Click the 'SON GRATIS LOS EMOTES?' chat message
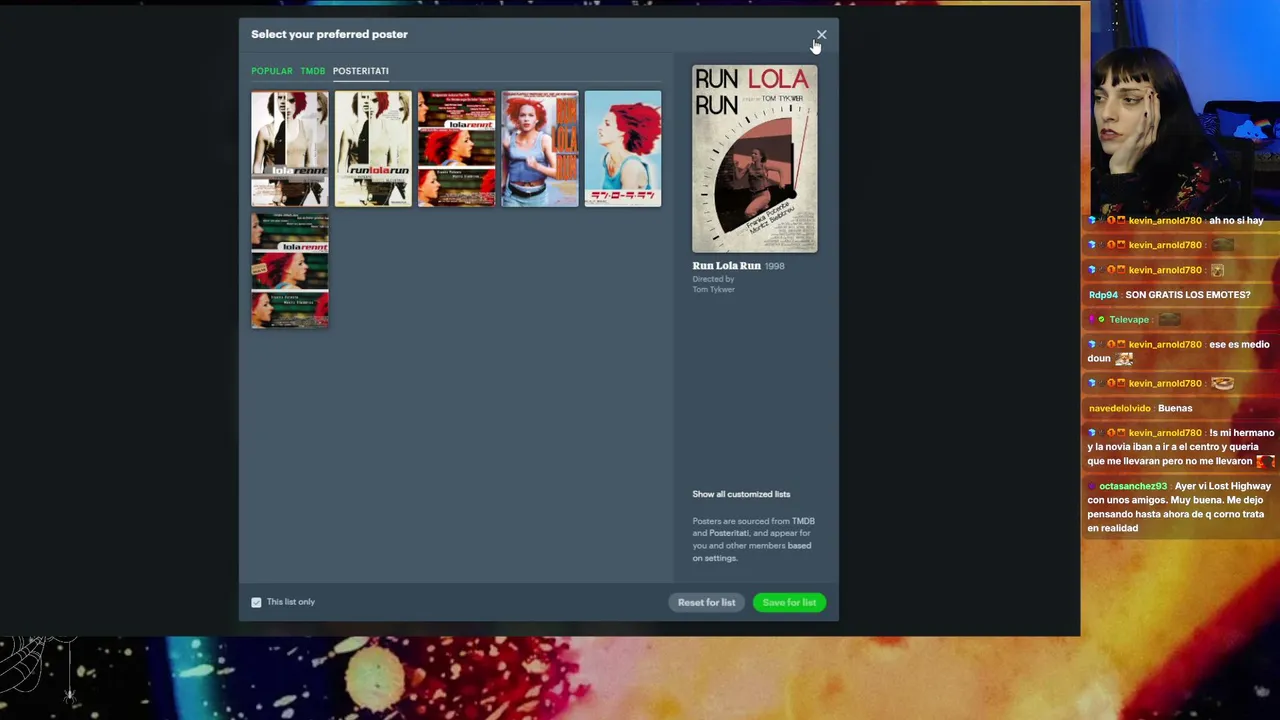 pos(1188,295)
